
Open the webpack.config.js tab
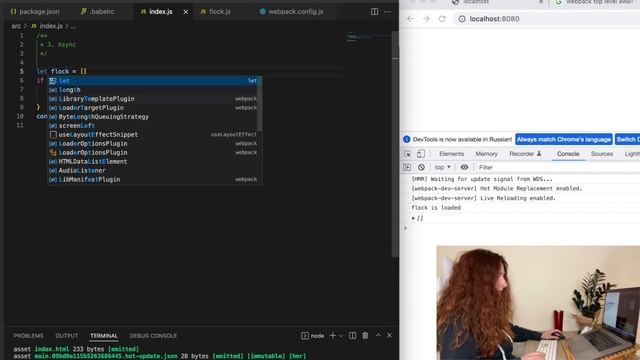pyautogui.click(x=291, y=11)
